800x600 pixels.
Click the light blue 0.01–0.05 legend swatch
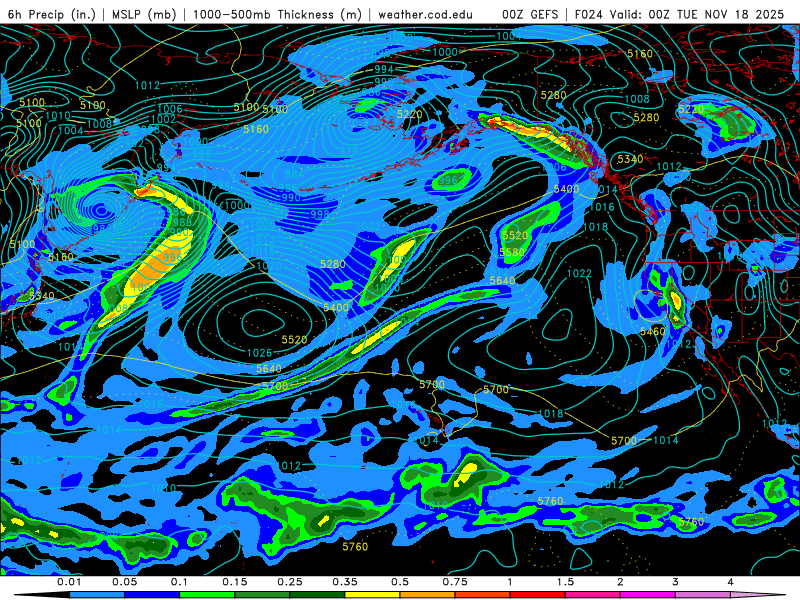tap(97, 595)
